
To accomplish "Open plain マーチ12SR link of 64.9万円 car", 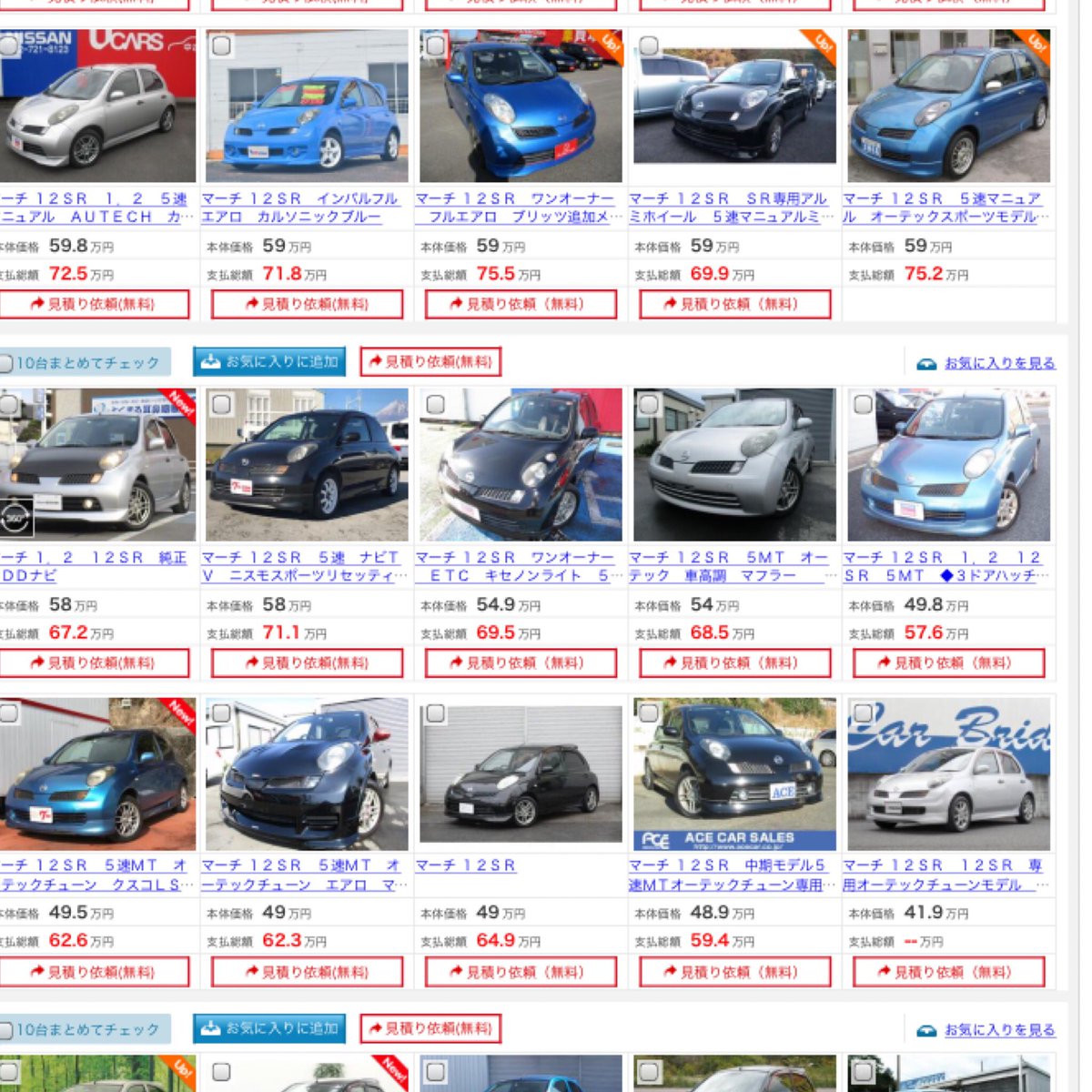I will (466, 865).
